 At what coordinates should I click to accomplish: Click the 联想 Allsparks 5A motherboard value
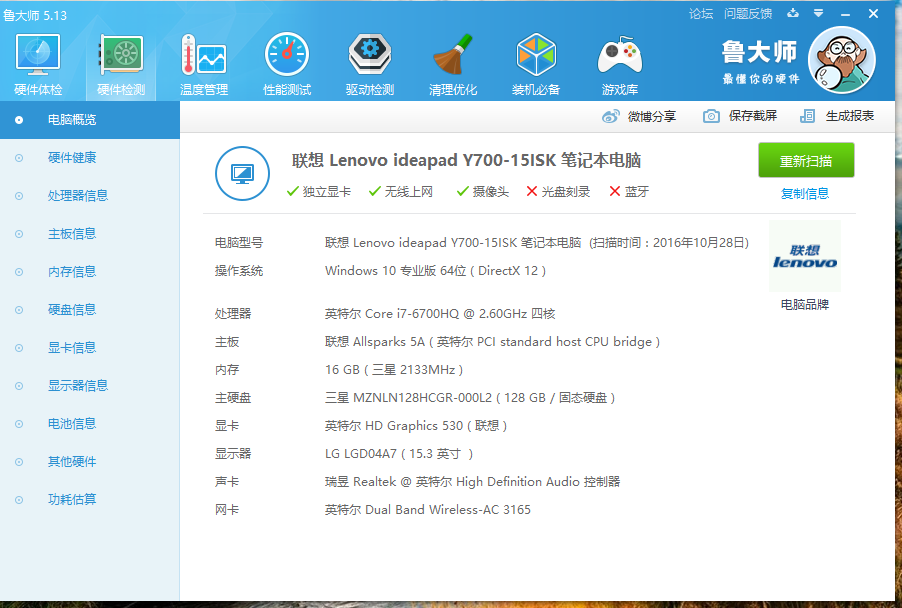pos(492,342)
